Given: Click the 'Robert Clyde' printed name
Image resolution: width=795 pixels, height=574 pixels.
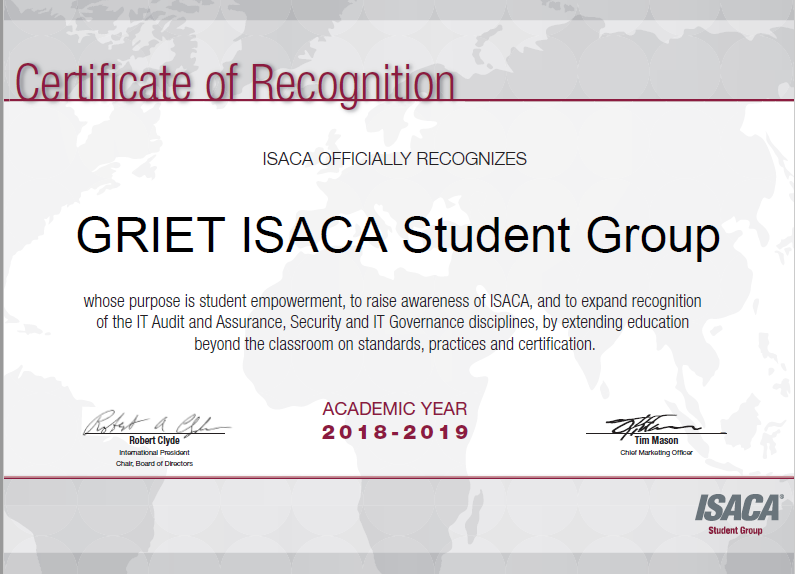Looking at the screenshot, I should (x=154, y=440).
